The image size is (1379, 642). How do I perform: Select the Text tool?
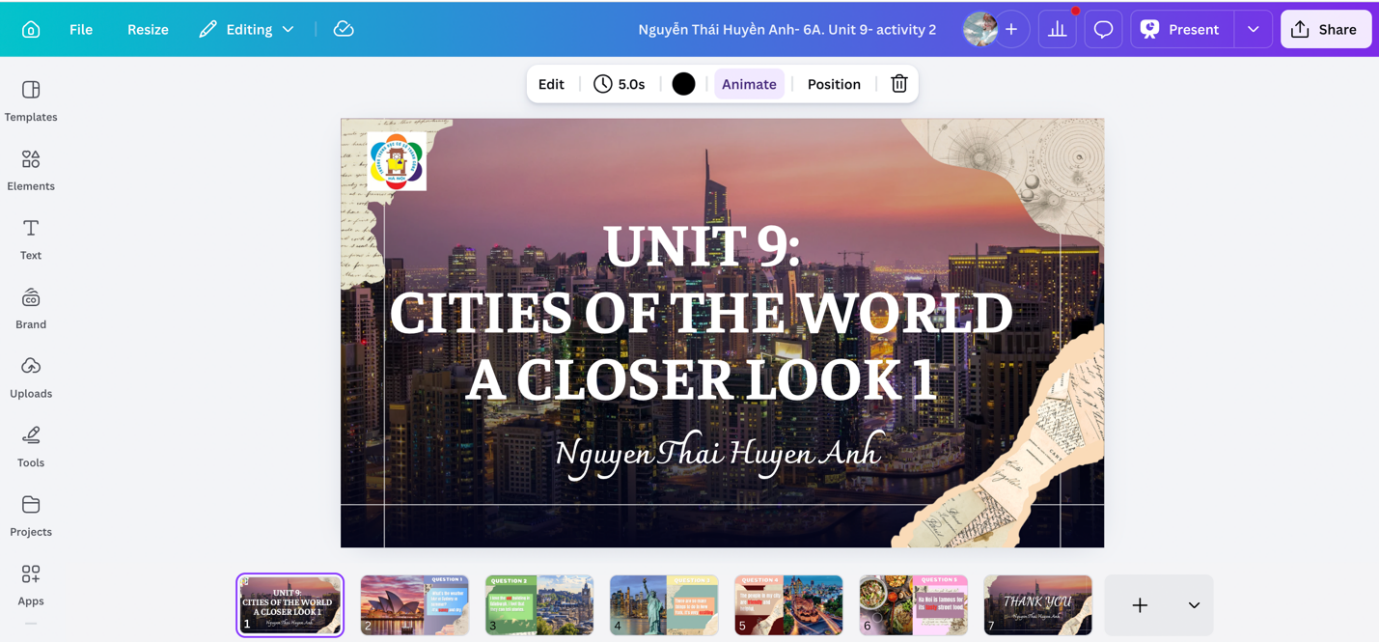(x=31, y=239)
